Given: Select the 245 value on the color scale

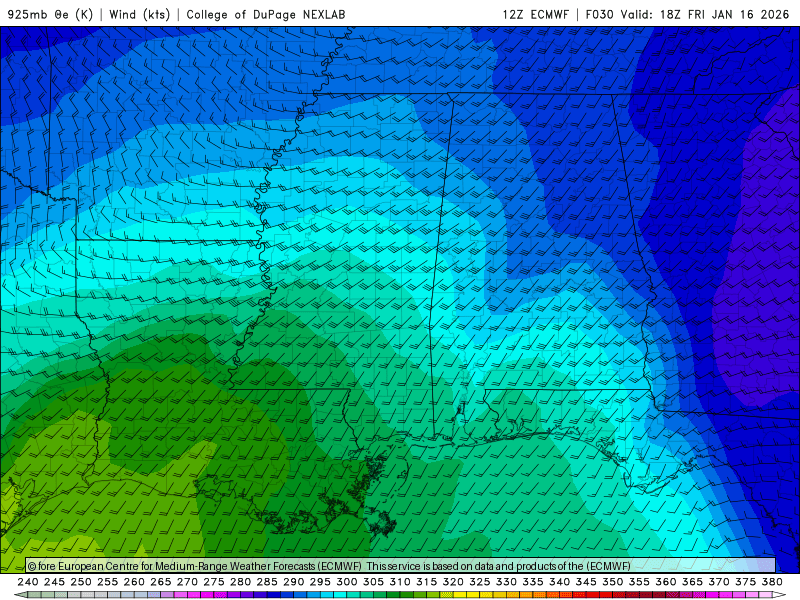Looking at the screenshot, I should [55, 582].
